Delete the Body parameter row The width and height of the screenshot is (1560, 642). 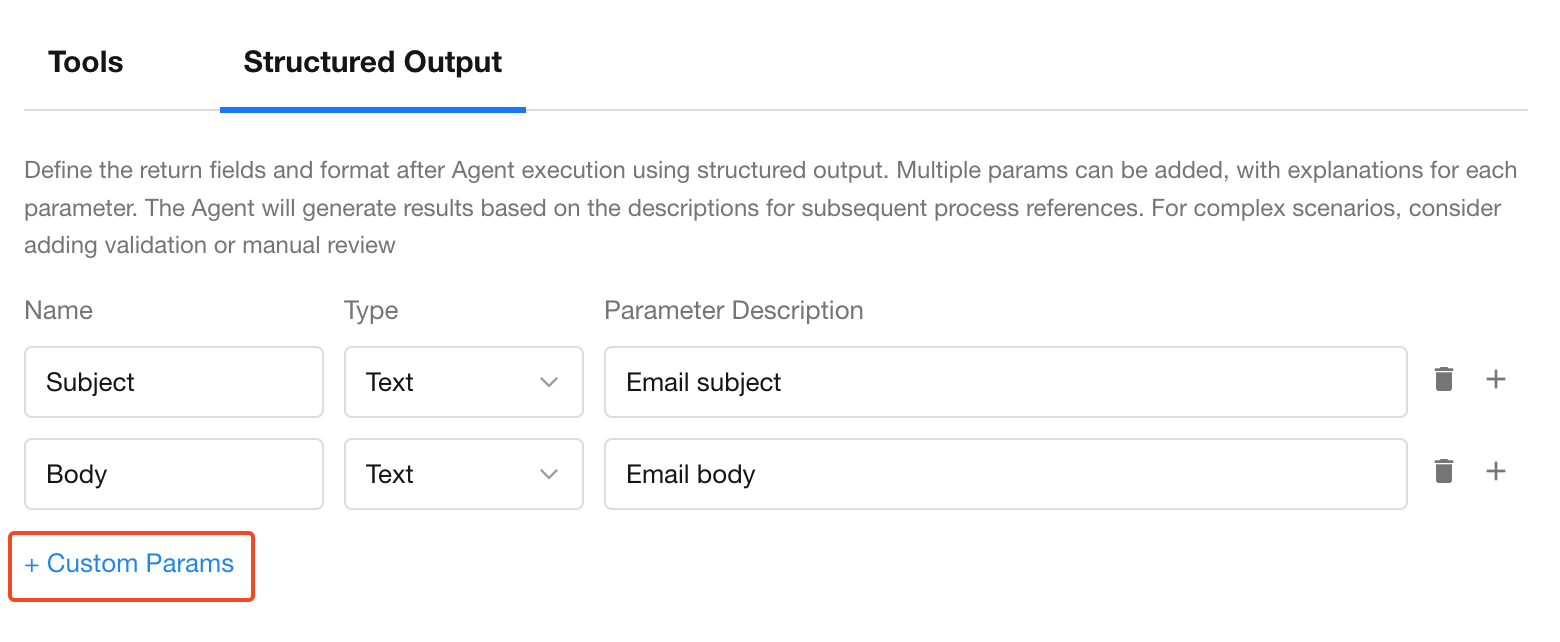pos(1443,472)
